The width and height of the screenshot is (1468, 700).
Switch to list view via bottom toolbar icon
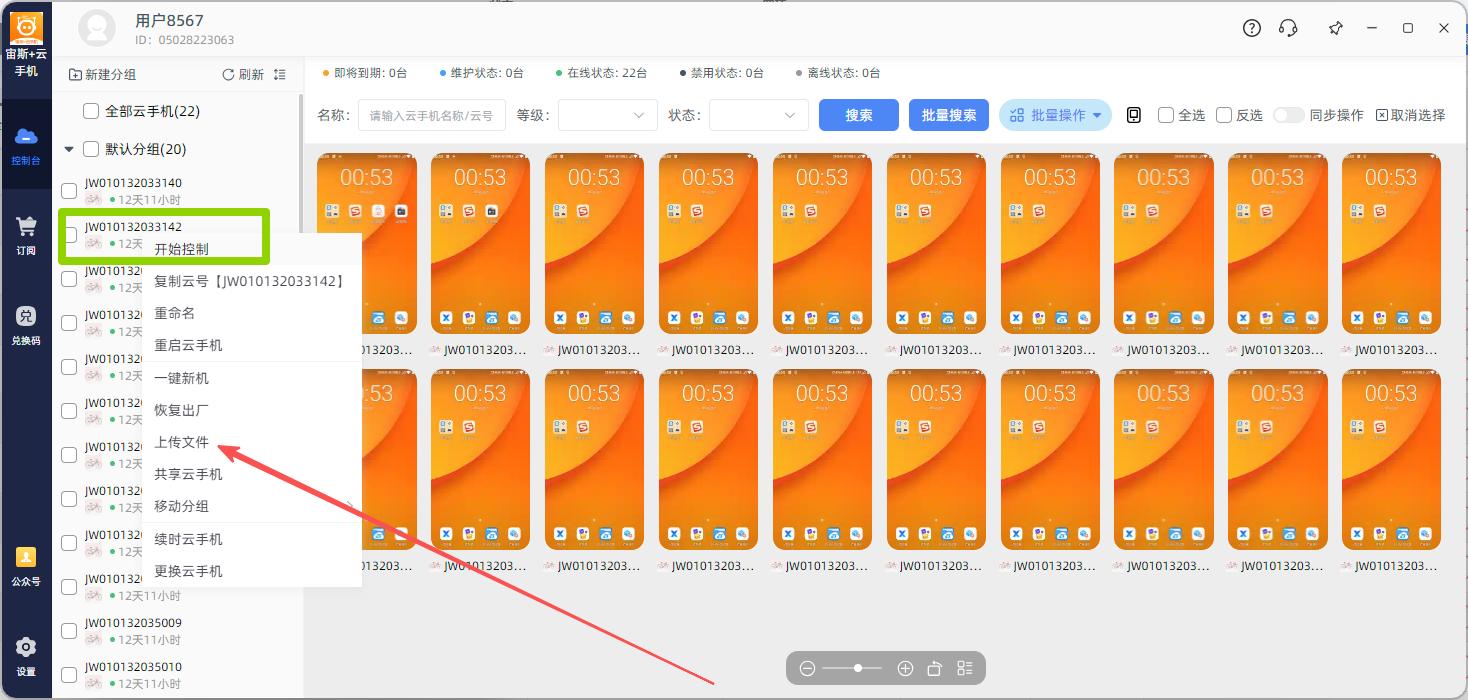[x=965, y=668]
